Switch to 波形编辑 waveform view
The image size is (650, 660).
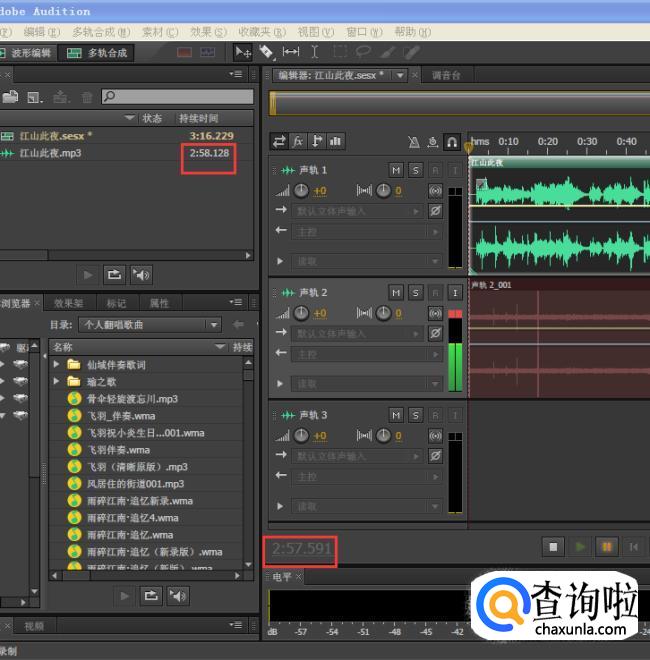point(26,53)
